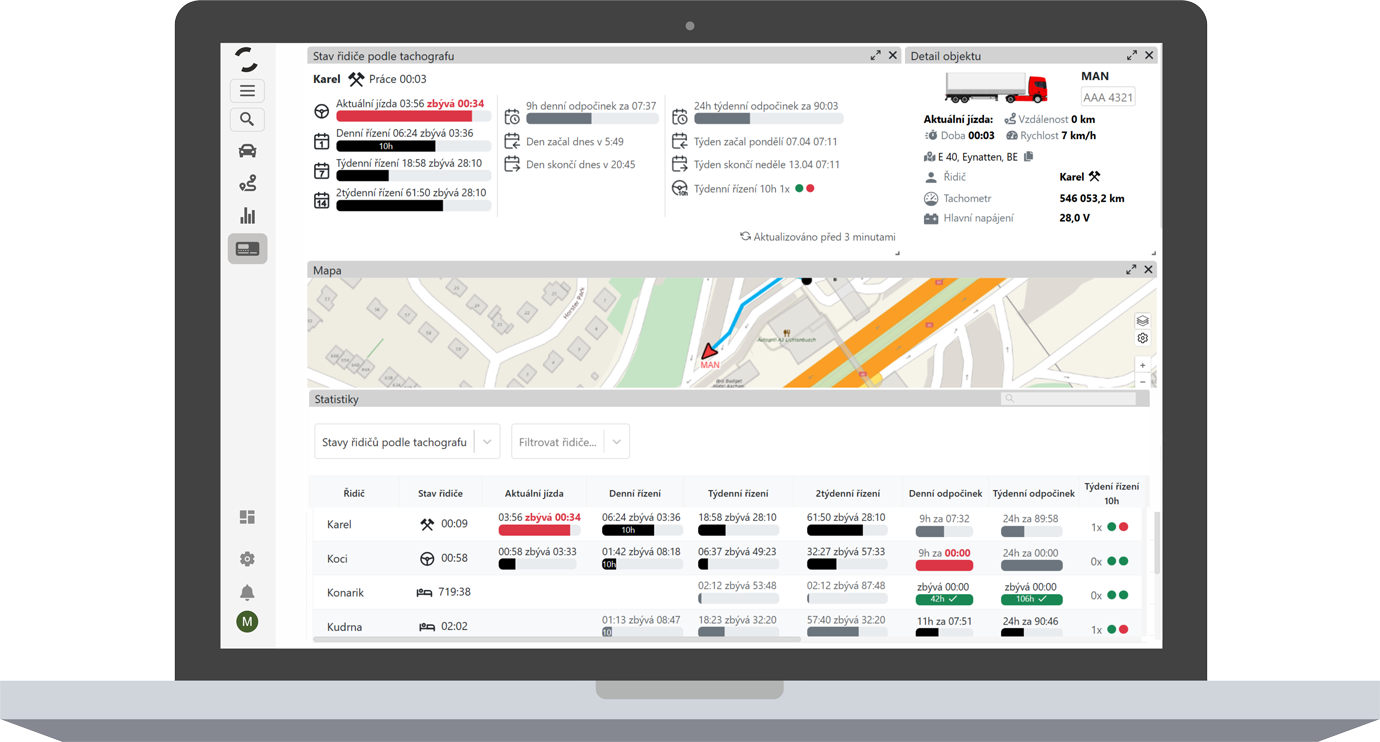Open the bar chart statistics icon
1380x742 pixels.
[247, 216]
